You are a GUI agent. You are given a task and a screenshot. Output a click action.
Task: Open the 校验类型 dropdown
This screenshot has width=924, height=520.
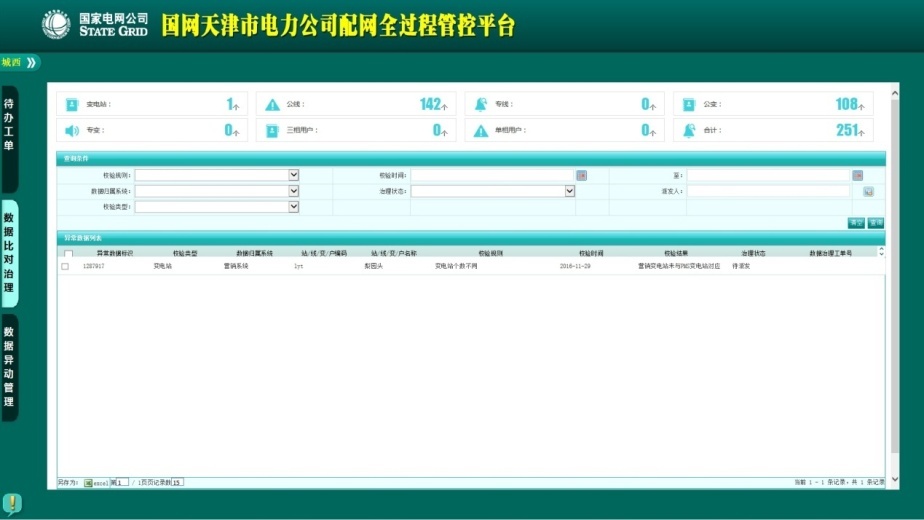point(294,207)
